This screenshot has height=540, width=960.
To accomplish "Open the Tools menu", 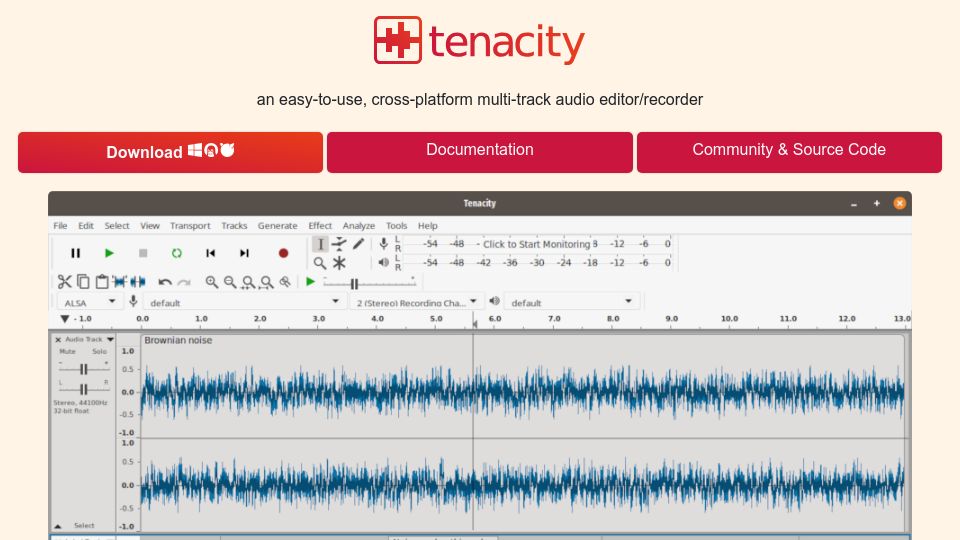I will (x=396, y=225).
